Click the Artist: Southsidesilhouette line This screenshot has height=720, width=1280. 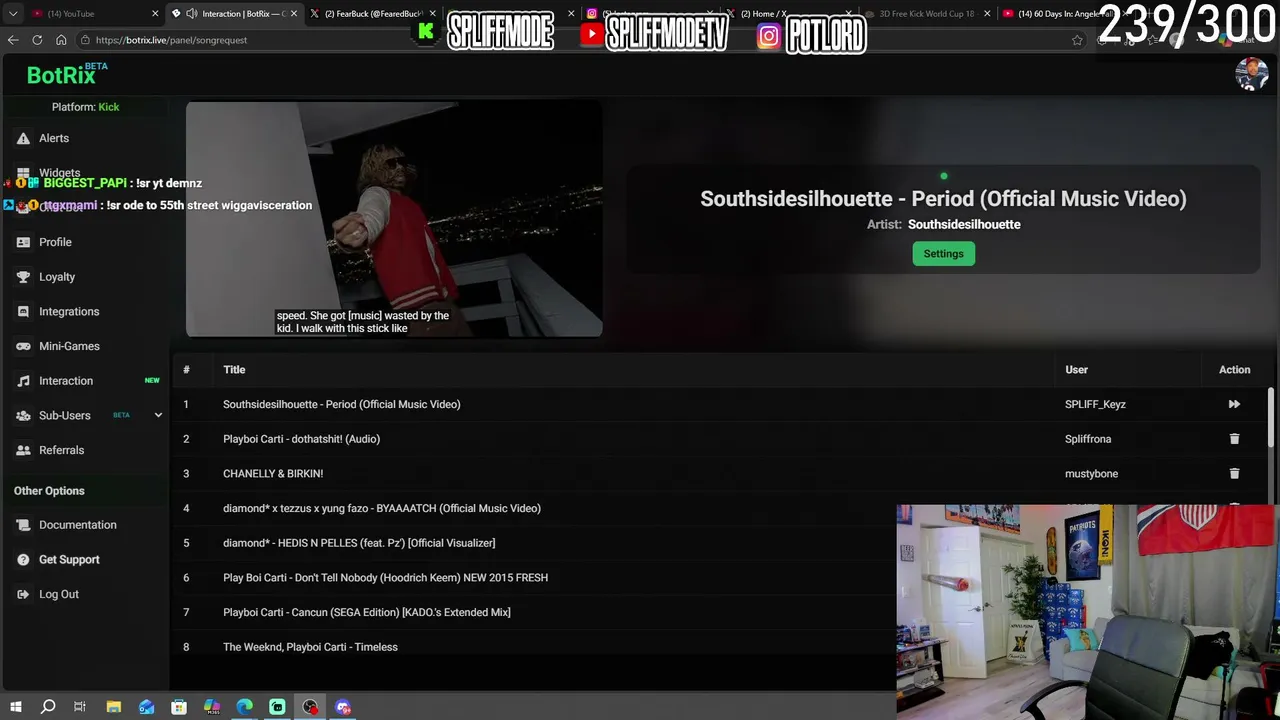pos(943,225)
